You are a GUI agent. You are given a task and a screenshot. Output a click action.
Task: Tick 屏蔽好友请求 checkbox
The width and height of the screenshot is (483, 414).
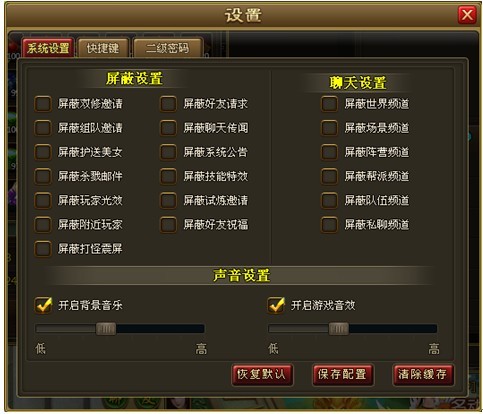168,104
